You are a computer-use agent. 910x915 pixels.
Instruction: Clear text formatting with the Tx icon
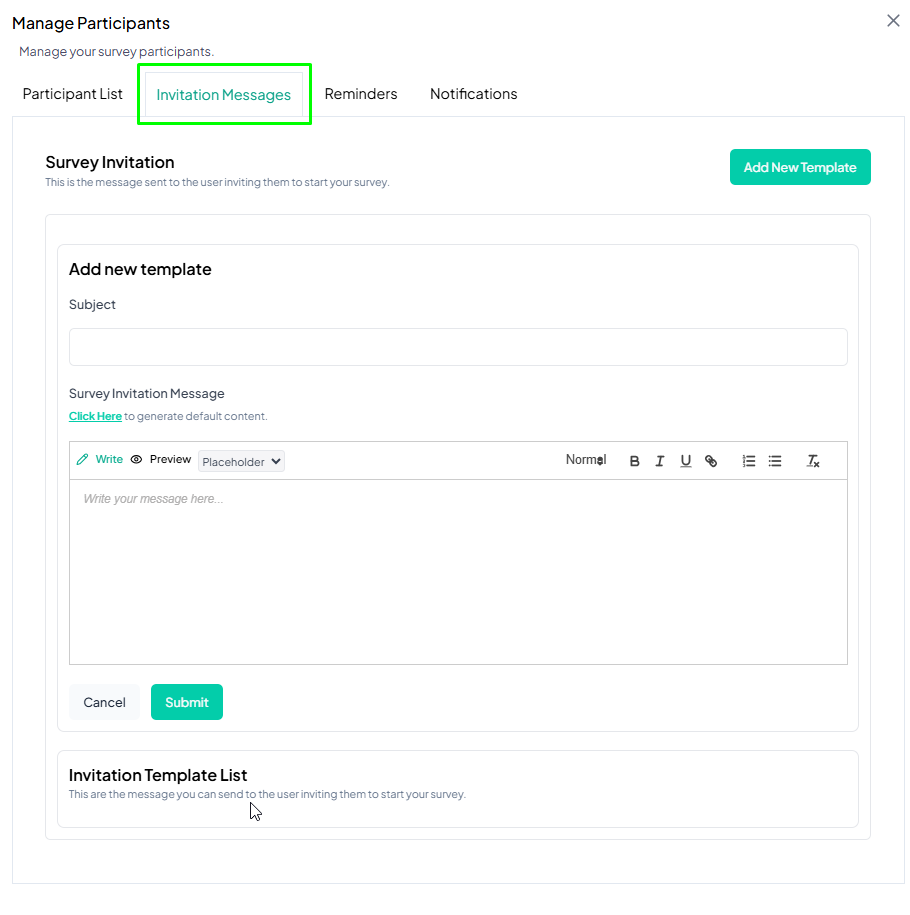tap(813, 461)
